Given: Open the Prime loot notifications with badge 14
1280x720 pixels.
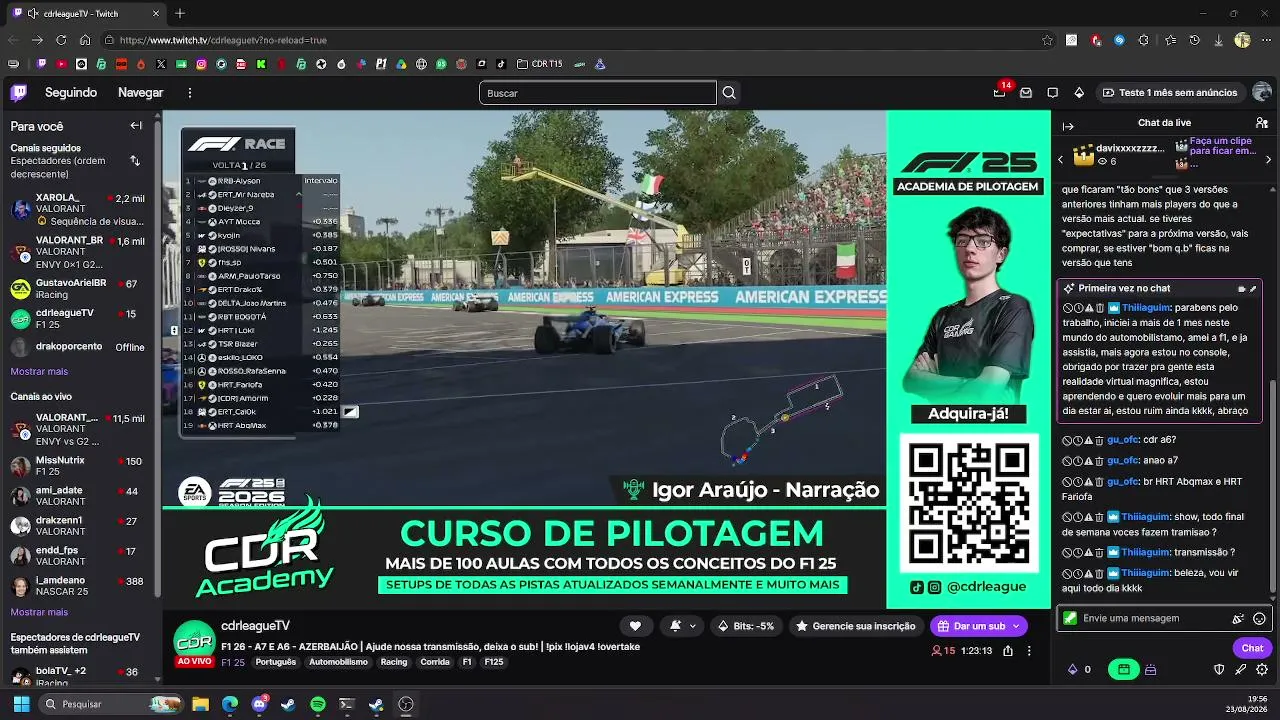Looking at the screenshot, I should [x=999, y=92].
